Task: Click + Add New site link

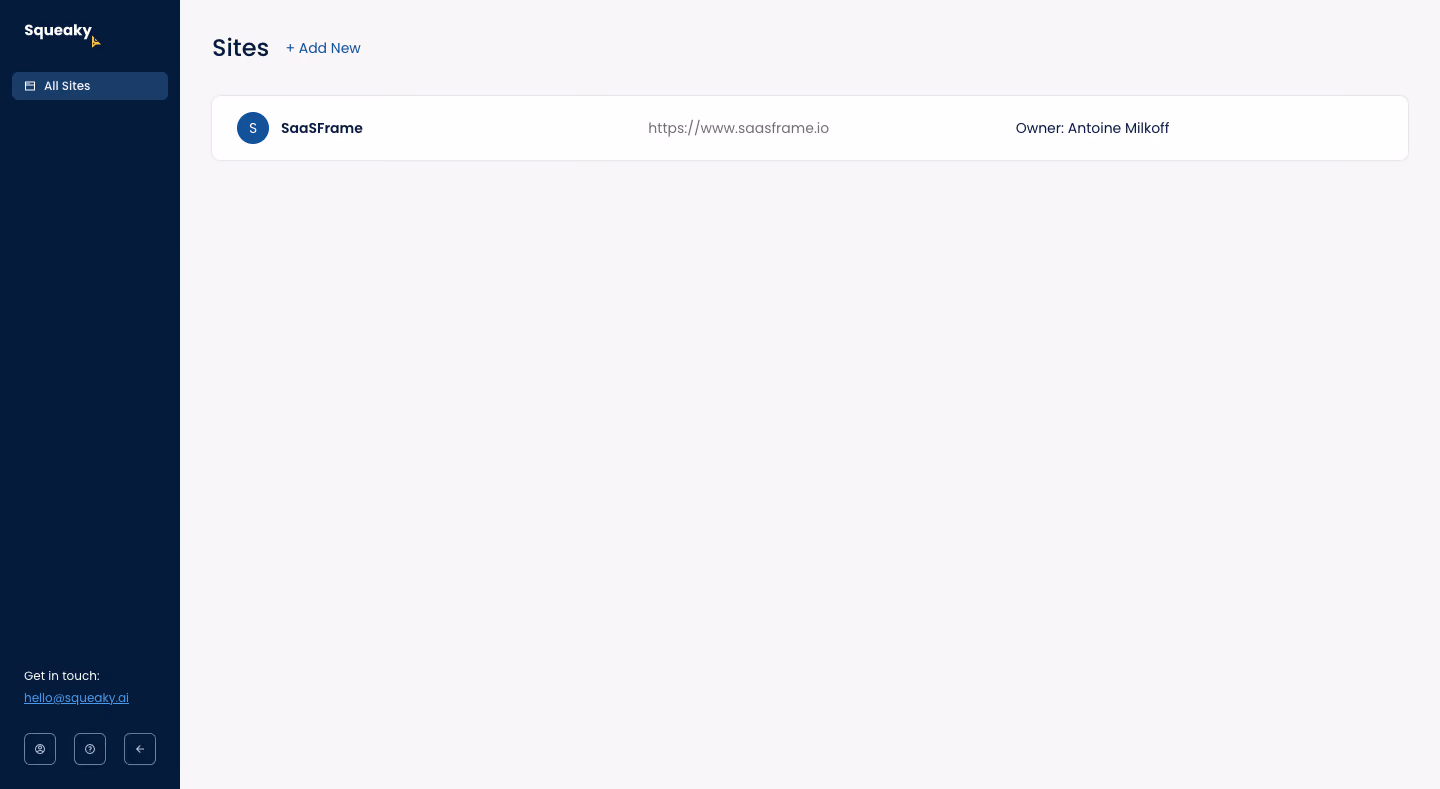Action: pos(323,48)
